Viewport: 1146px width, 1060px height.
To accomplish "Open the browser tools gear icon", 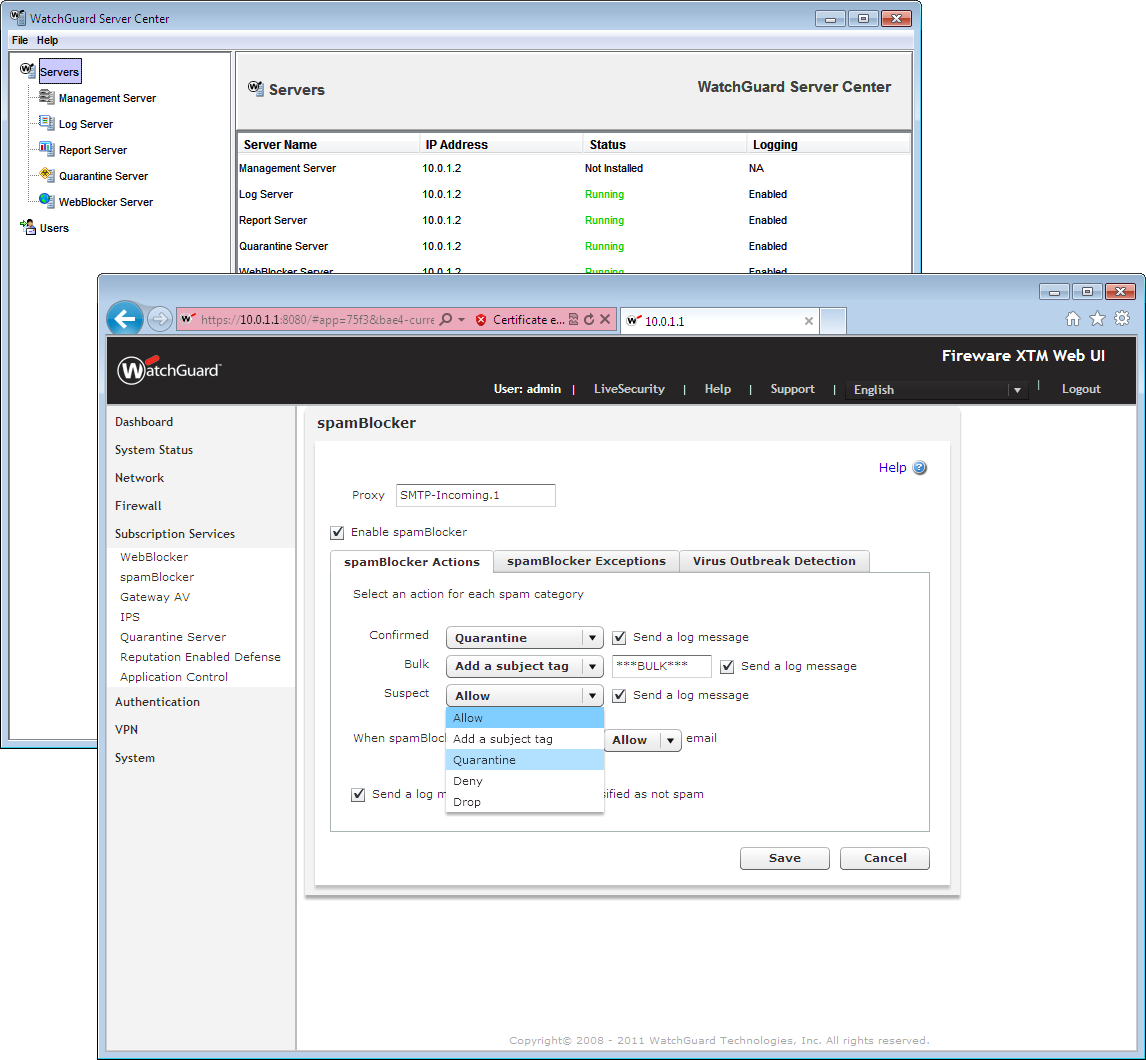I will click(x=1122, y=319).
